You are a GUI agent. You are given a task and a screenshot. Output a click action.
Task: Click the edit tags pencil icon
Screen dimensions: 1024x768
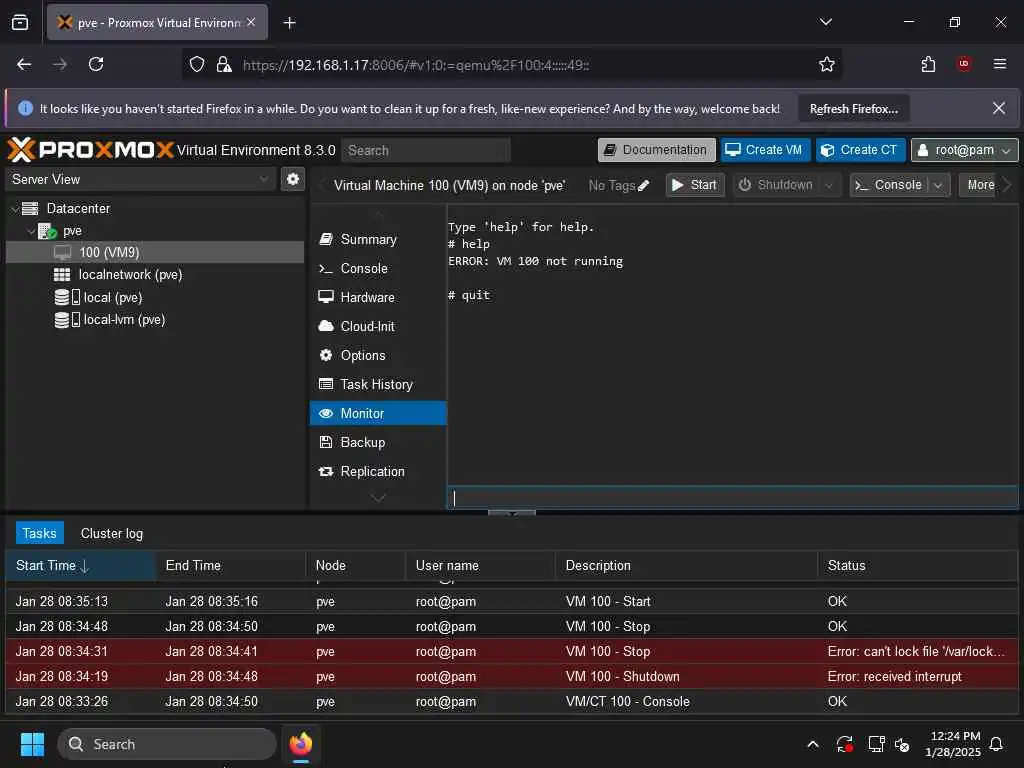pyautogui.click(x=644, y=185)
